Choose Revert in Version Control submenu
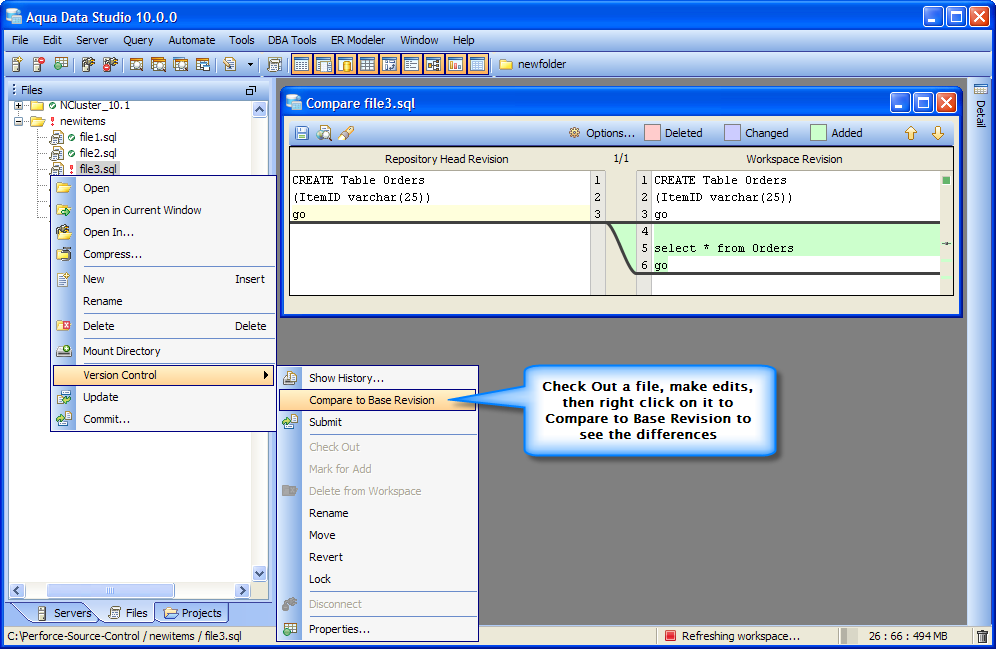Image resolution: width=996 pixels, height=649 pixels. [378, 557]
